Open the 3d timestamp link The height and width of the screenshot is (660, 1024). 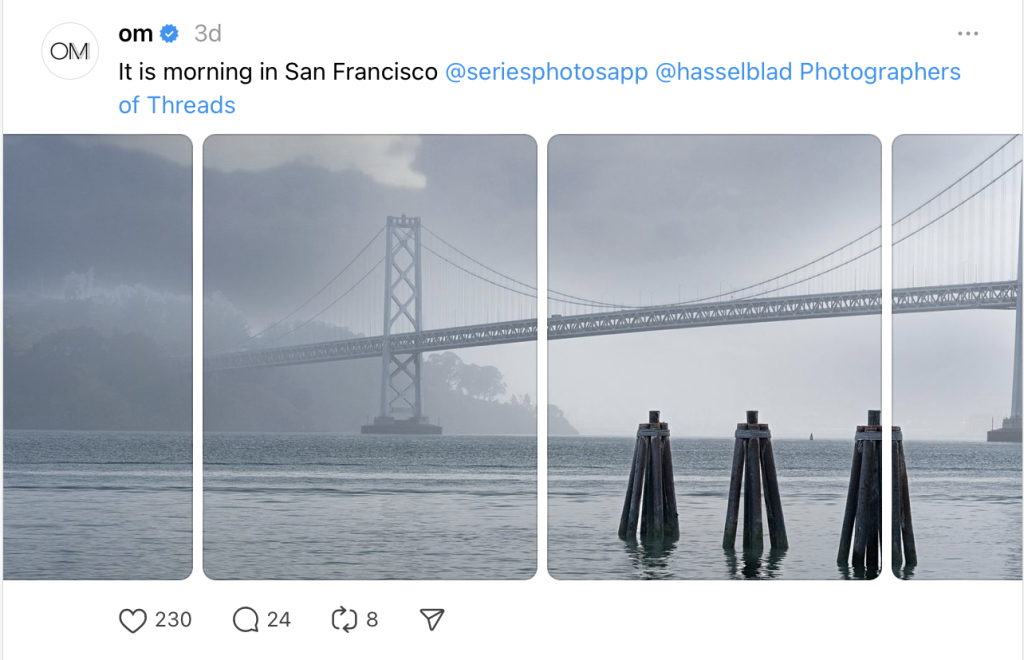[207, 34]
